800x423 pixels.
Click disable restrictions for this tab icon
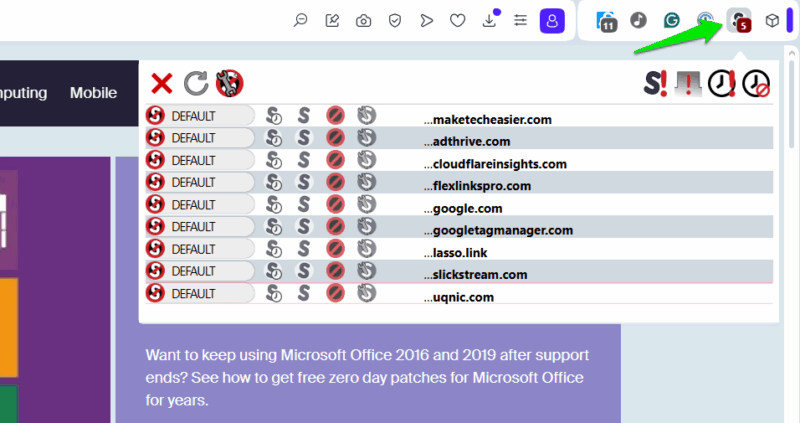(689, 83)
